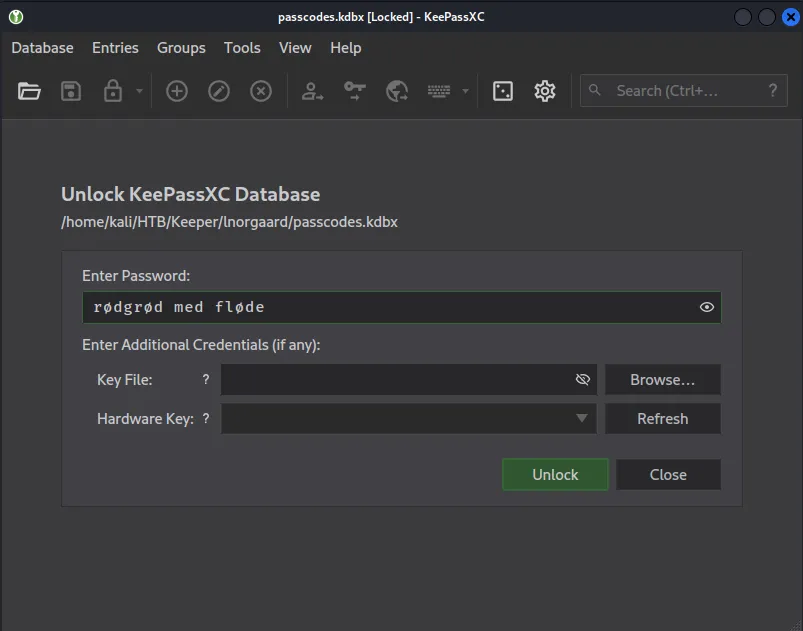
Task: Open the Help menu
Action: pyautogui.click(x=346, y=48)
